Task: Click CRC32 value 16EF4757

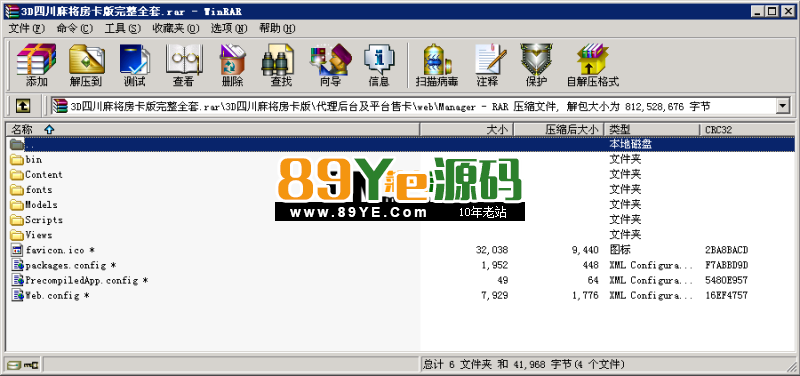Action: pyautogui.click(x=726, y=295)
